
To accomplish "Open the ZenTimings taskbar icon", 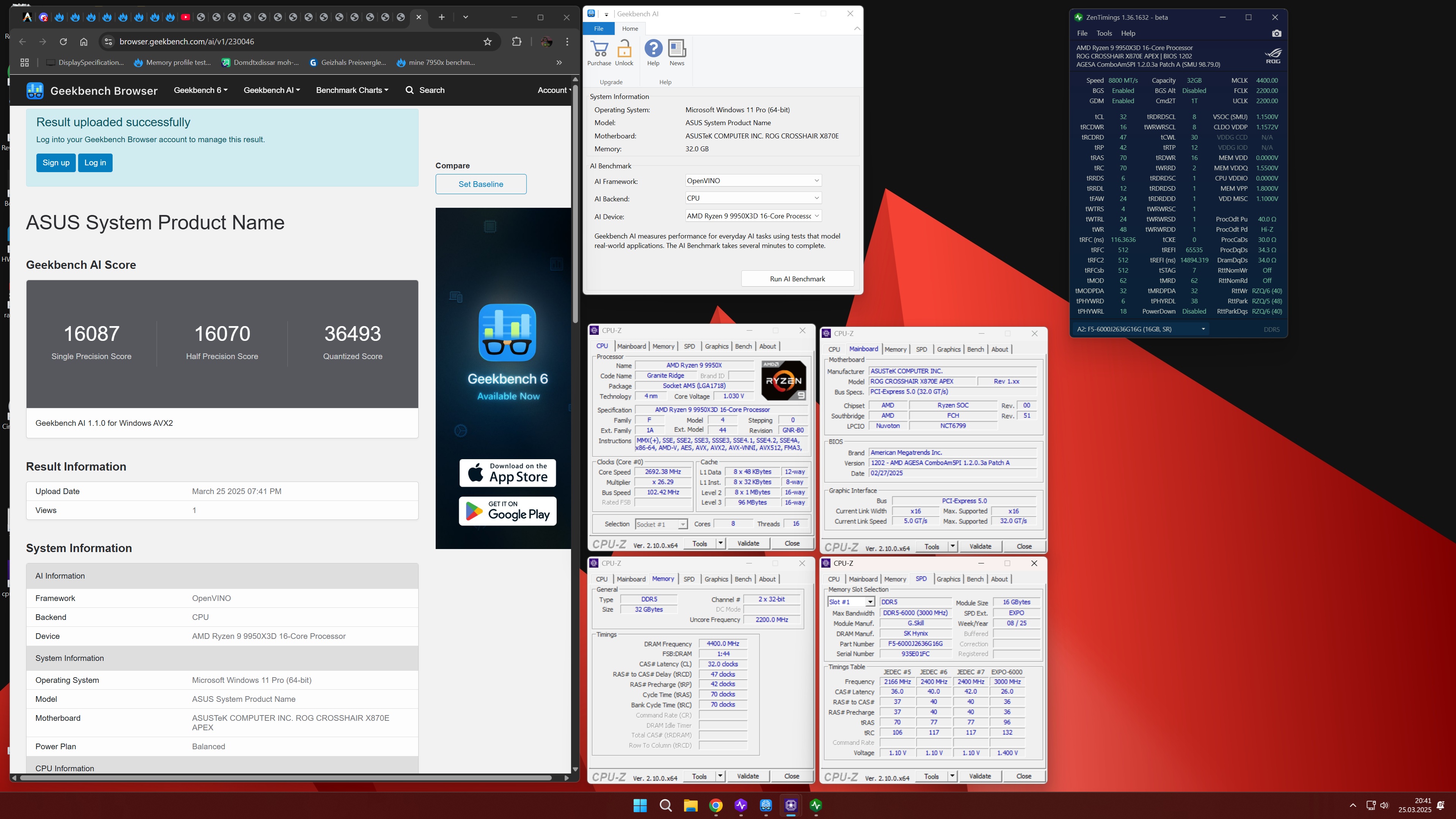I will [816, 805].
